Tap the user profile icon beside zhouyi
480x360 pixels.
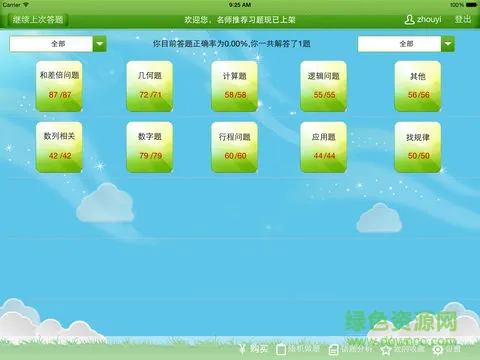coord(409,20)
